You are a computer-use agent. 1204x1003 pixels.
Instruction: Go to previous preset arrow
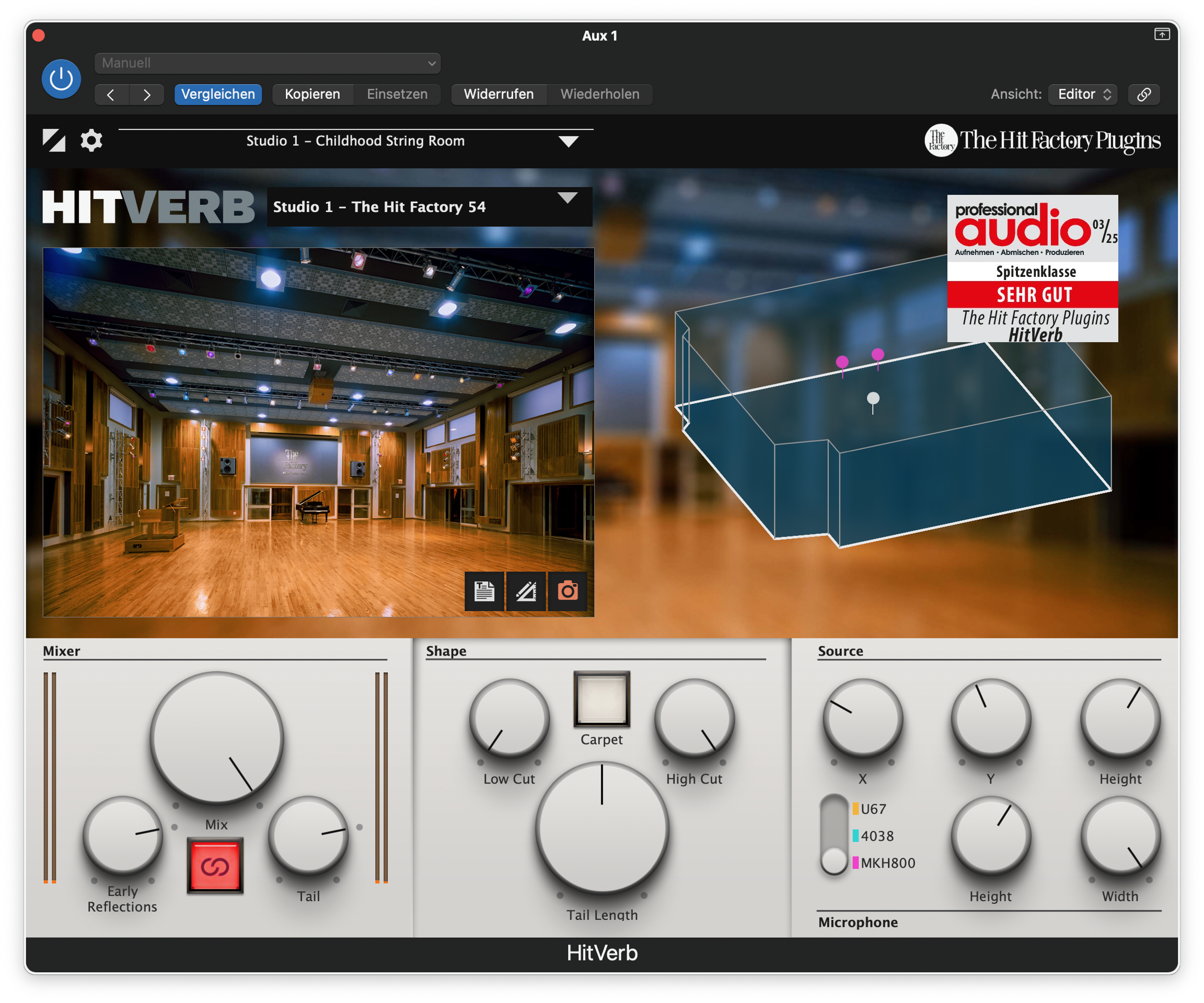[112, 95]
